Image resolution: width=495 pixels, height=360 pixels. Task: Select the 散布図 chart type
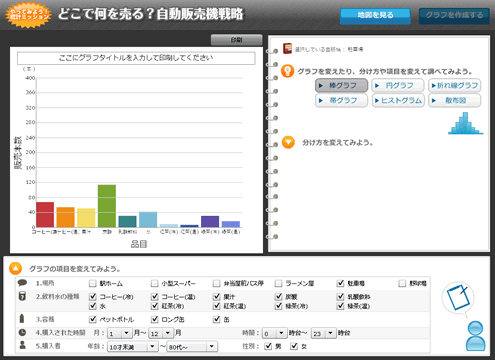(x=455, y=100)
